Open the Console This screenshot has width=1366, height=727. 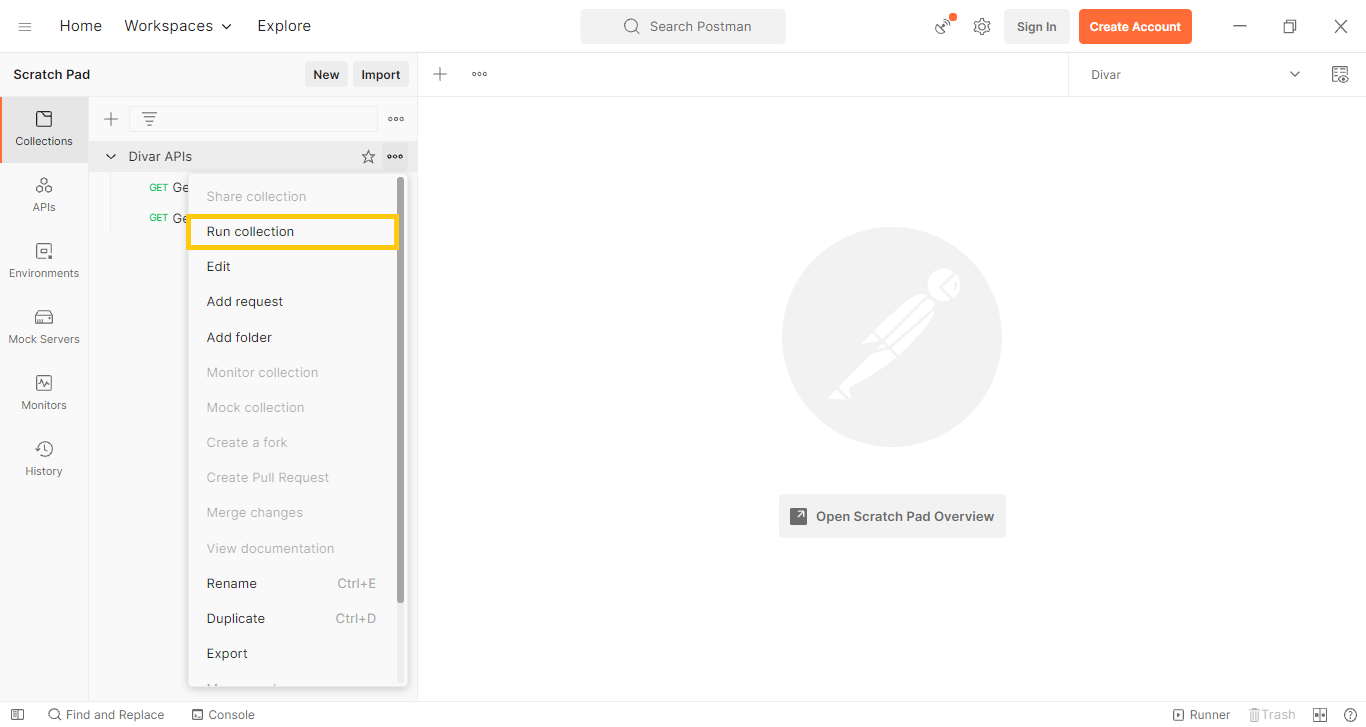pos(223,715)
